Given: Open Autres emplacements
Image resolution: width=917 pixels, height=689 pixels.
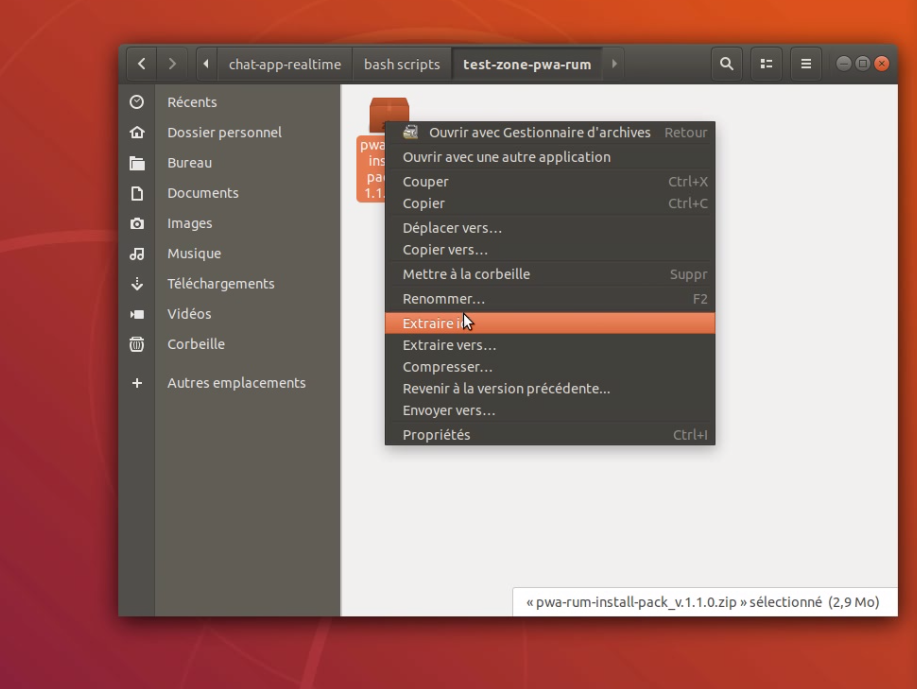Looking at the screenshot, I should tap(235, 383).
